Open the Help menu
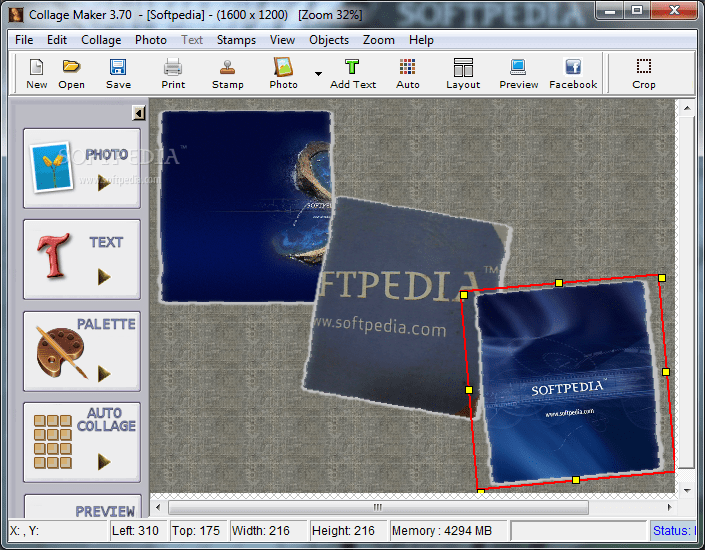This screenshot has height=550, width=705. pos(421,40)
